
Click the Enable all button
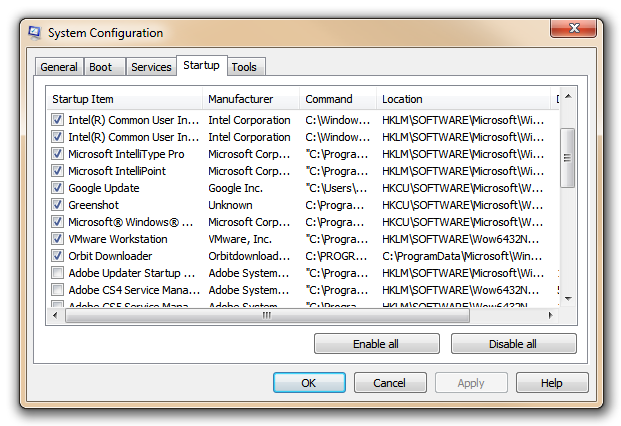coord(377,344)
